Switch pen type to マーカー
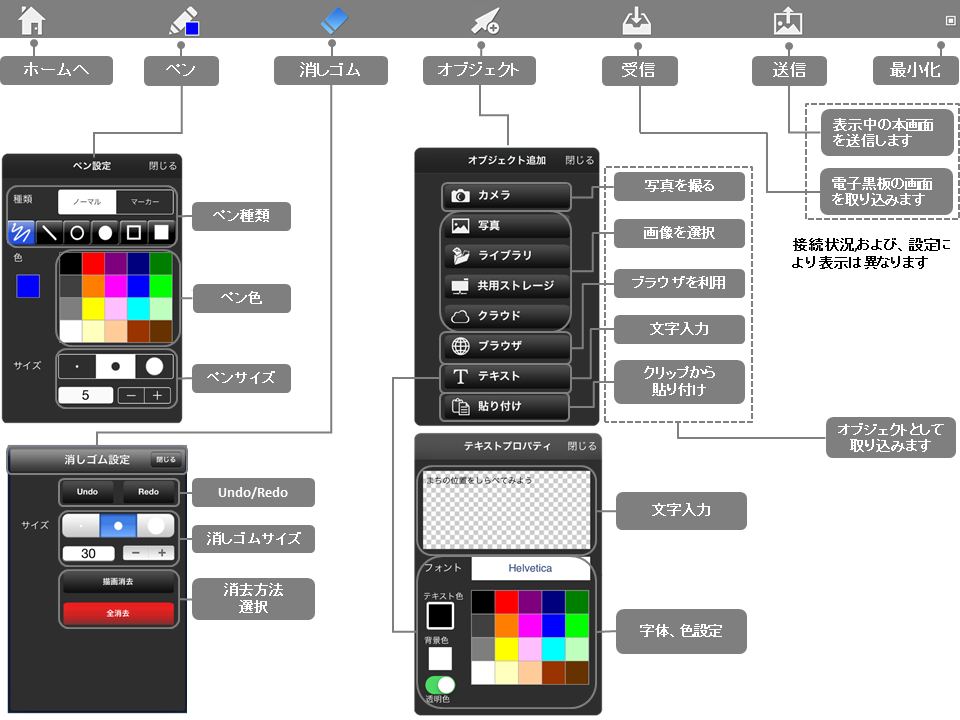 pos(144,202)
